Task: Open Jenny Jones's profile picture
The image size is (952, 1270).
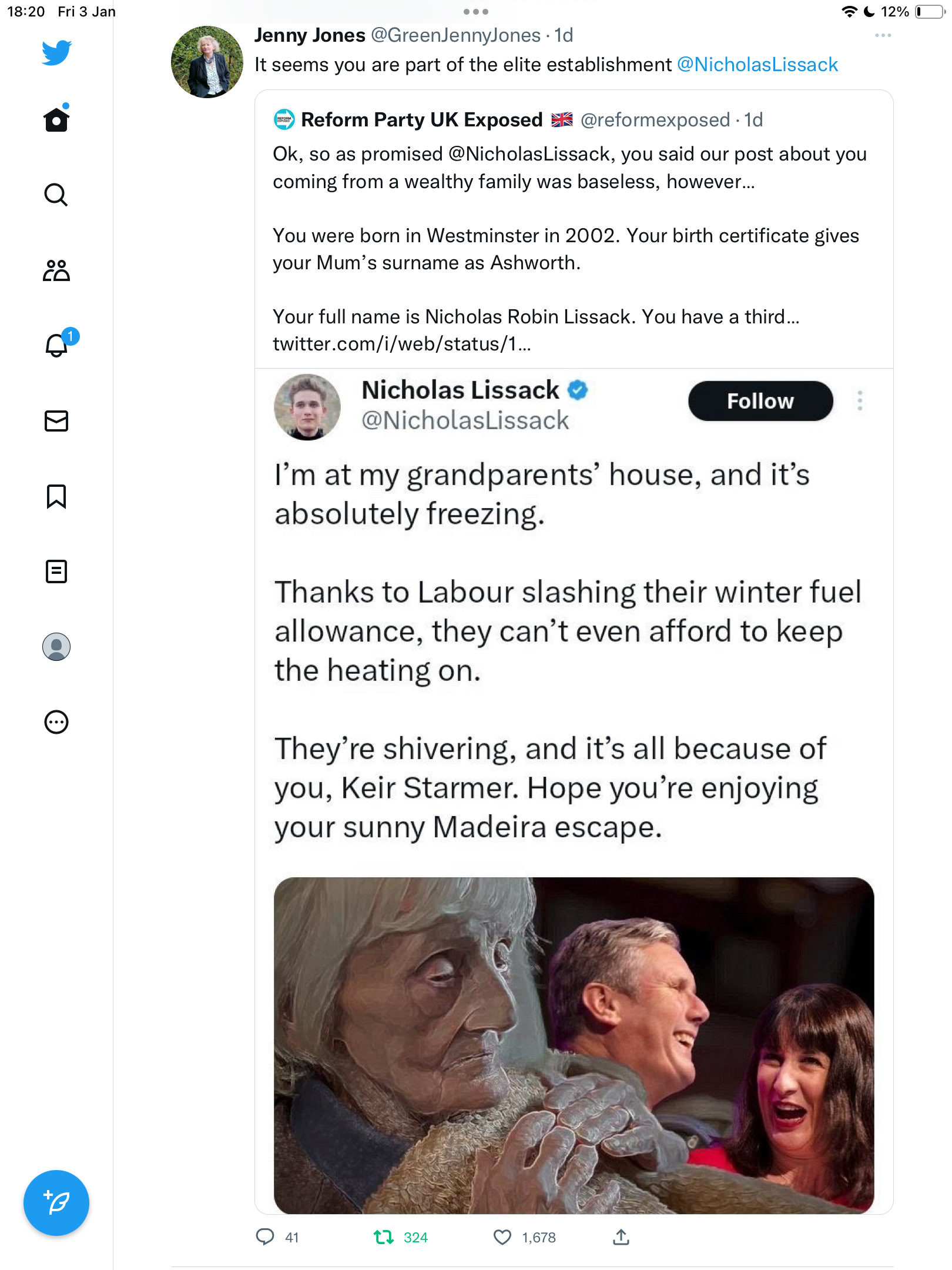Action: click(x=207, y=62)
